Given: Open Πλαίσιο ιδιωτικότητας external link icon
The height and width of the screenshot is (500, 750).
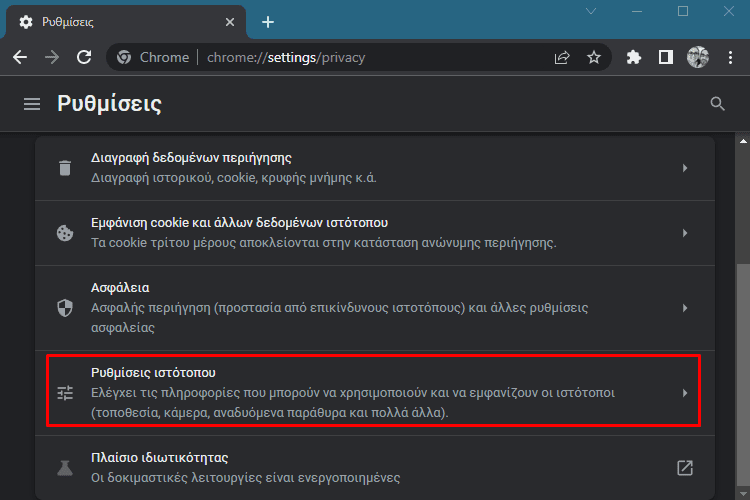Looking at the screenshot, I should pos(685,467).
